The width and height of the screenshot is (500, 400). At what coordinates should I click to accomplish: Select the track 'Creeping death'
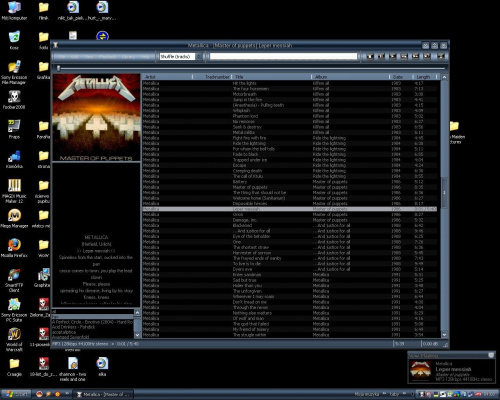pyautogui.click(x=289, y=171)
